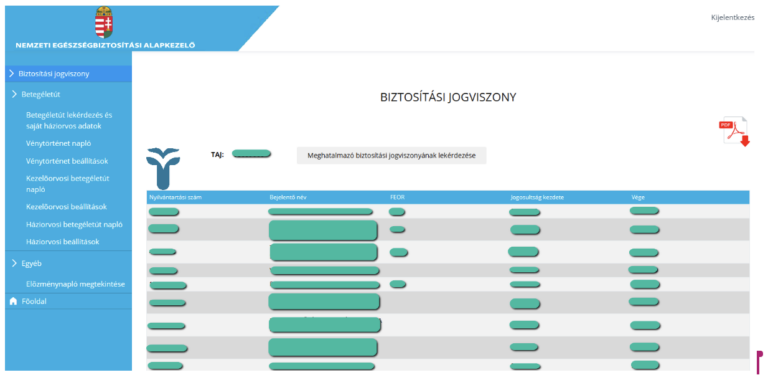Open Betegéletút lekérdezés és saját háziorvos adatok

69,120
